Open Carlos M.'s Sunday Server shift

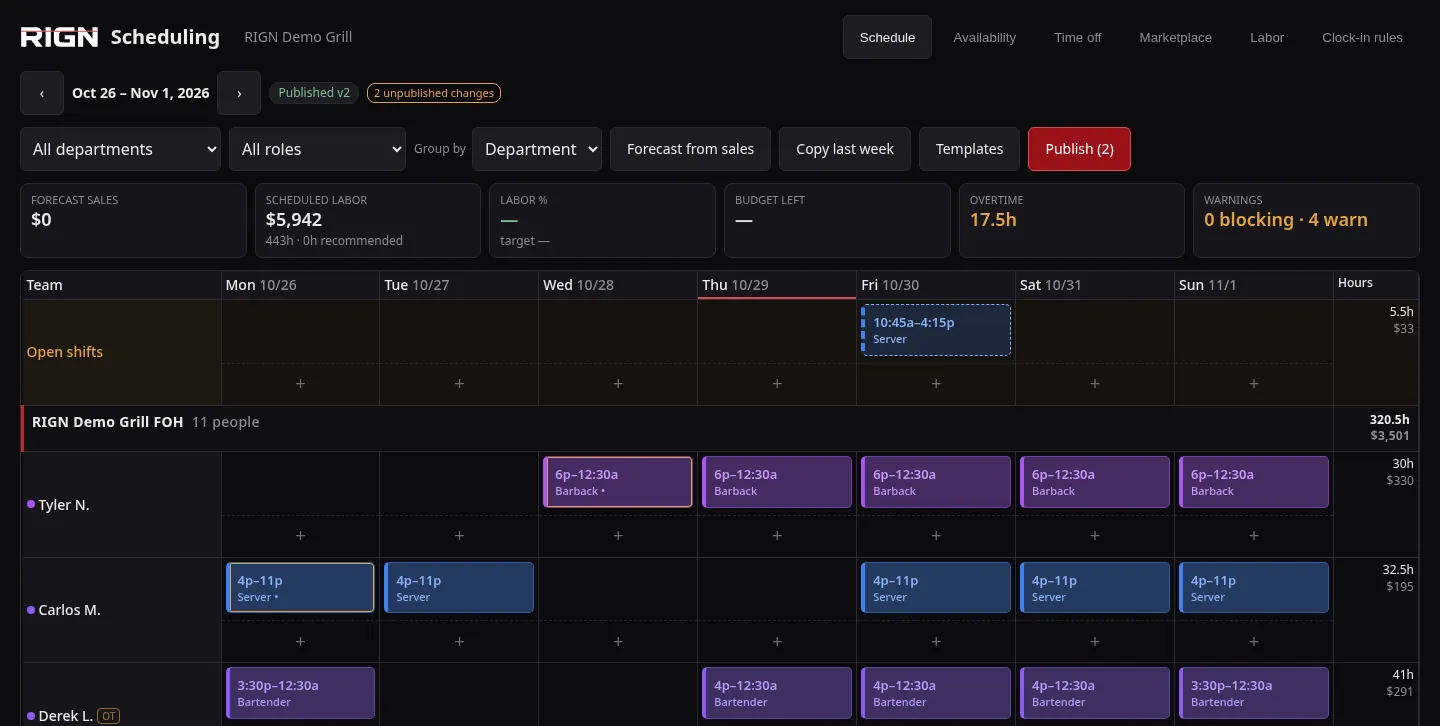coord(1254,587)
